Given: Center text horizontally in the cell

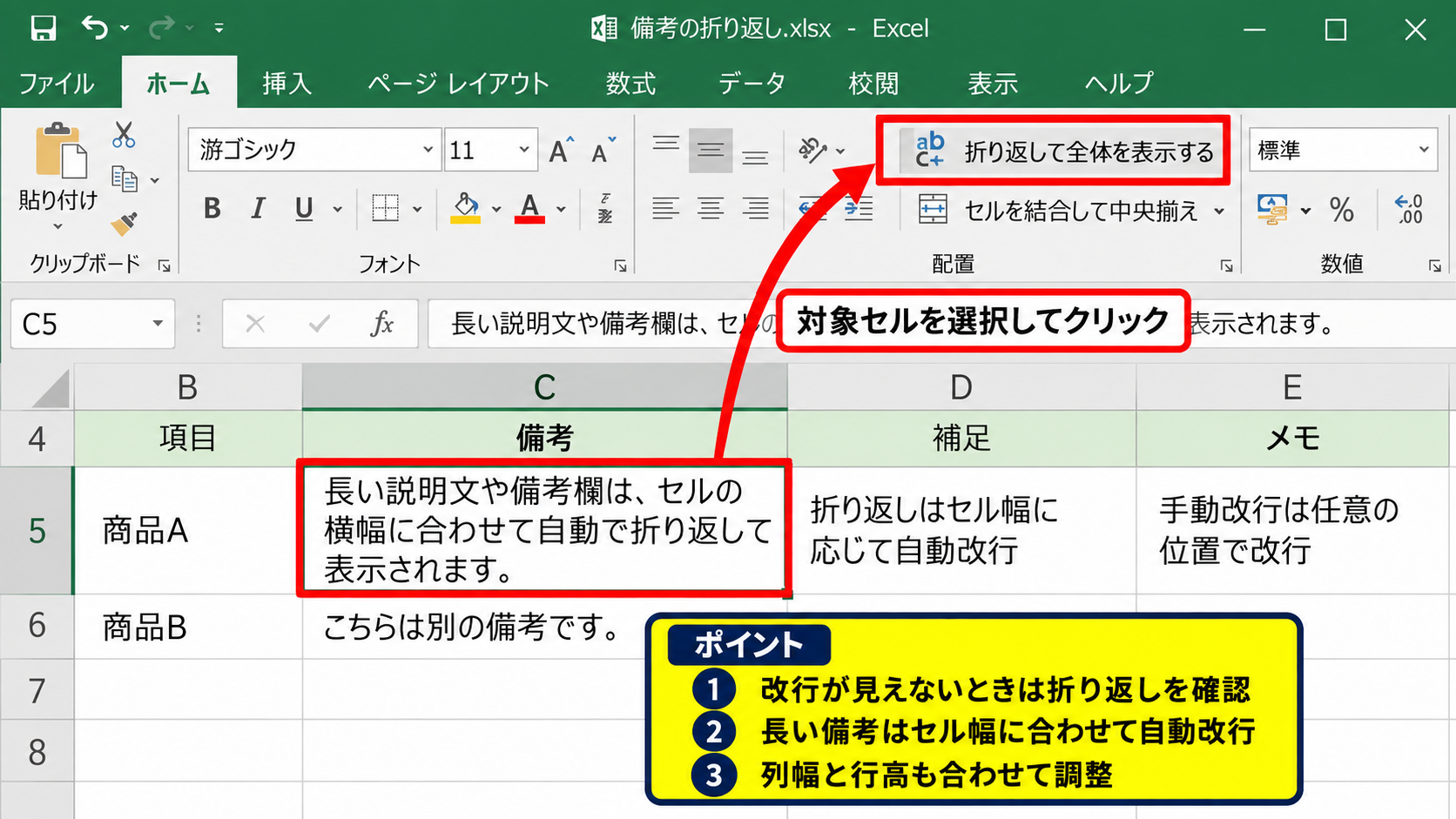Looking at the screenshot, I should (711, 208).
